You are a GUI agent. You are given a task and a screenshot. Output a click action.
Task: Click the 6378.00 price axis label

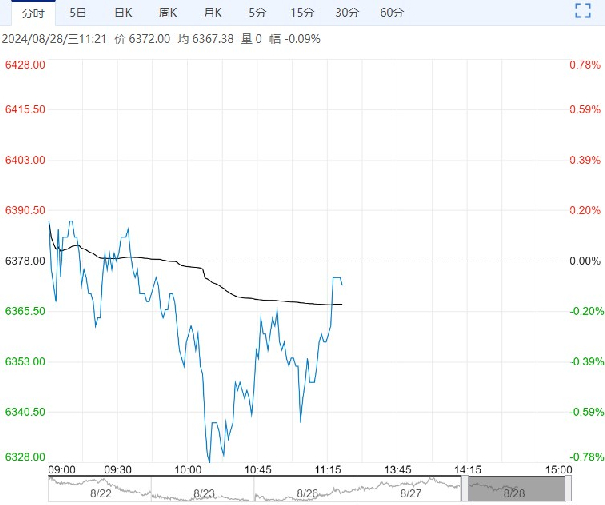pos(26,261)
